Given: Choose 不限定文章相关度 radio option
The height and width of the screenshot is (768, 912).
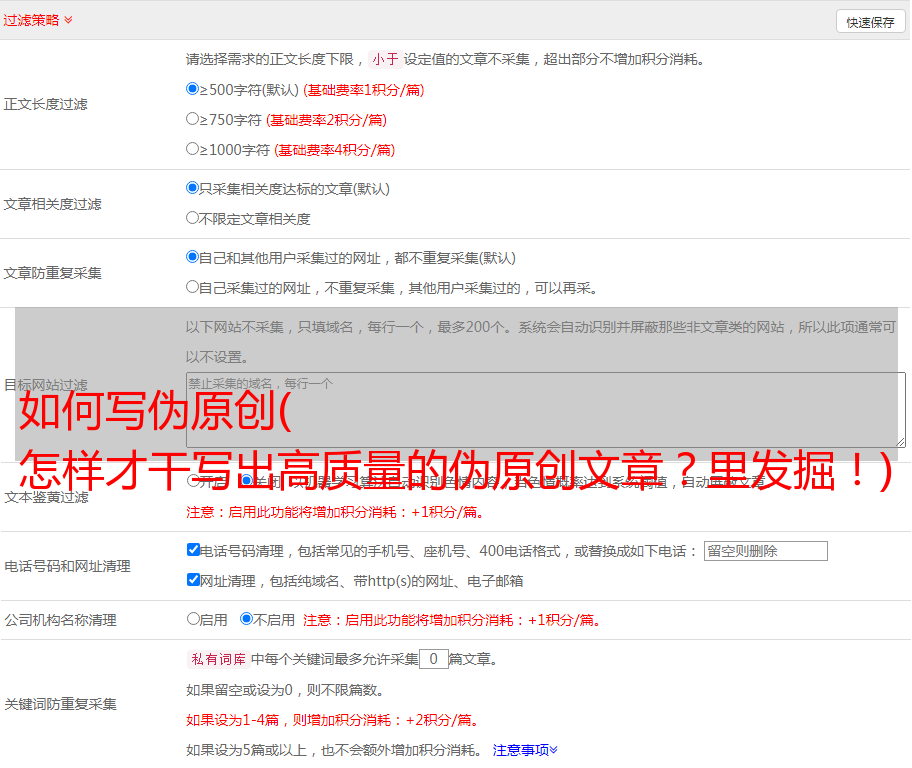Looking at the screenshot, I should 193,218.
